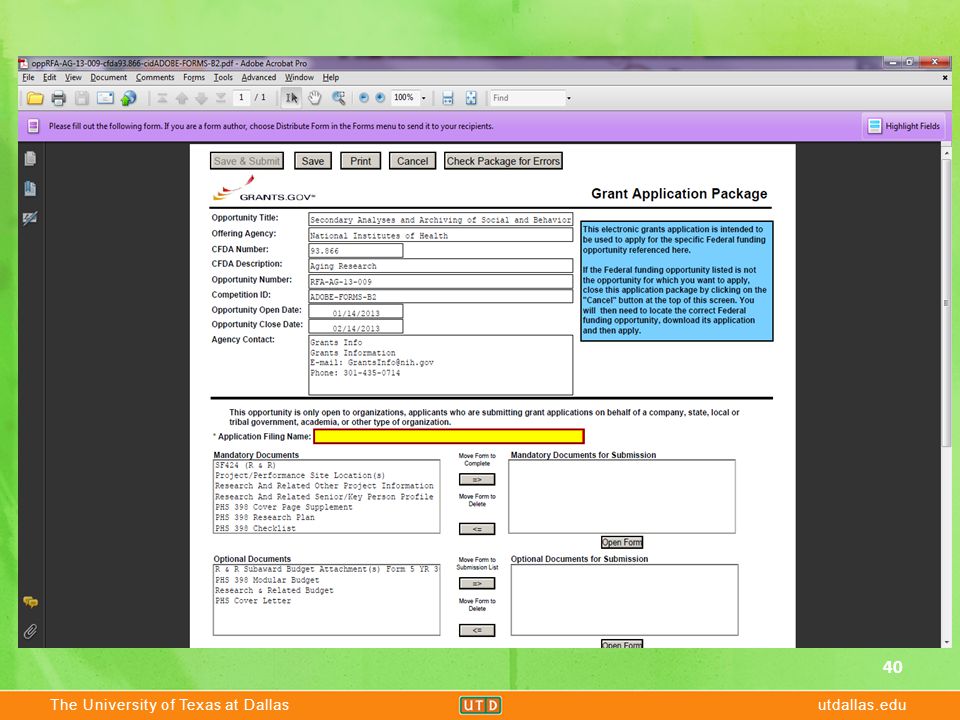
Task: Click the zoom out minus icon
Action: [x=364, y=98]
